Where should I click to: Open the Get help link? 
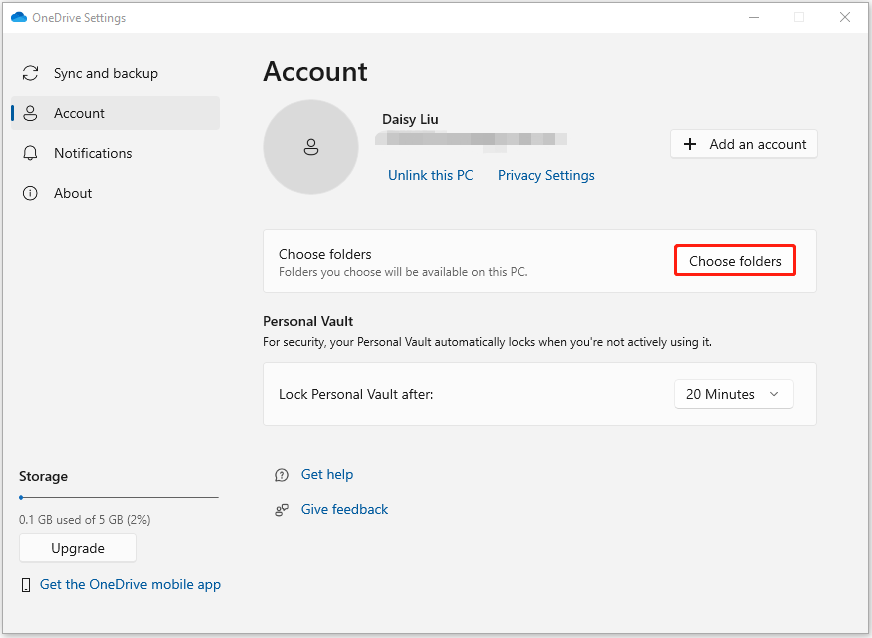coord(327,474)
